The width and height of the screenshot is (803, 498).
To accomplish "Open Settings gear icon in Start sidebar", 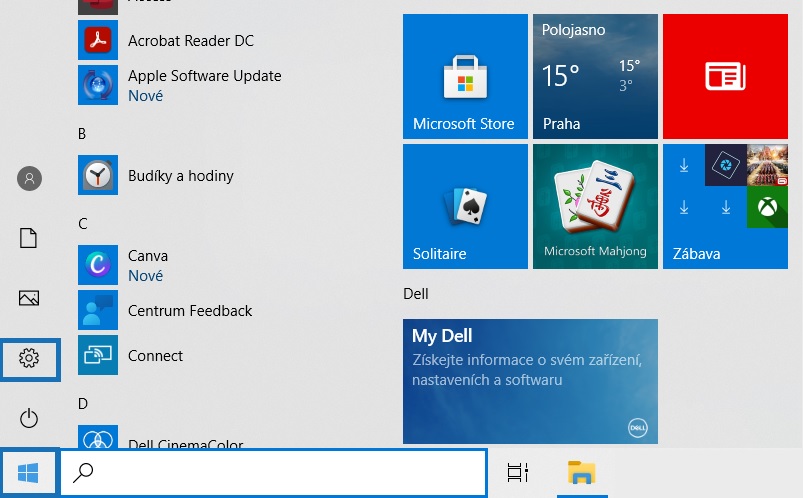I will click(x=29, y=358).
